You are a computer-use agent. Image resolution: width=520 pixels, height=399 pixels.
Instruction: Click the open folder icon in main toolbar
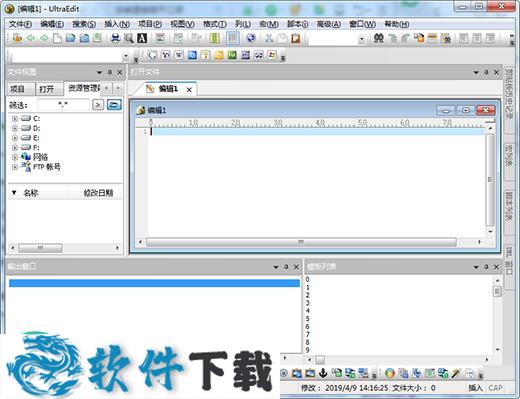(71, 38)
